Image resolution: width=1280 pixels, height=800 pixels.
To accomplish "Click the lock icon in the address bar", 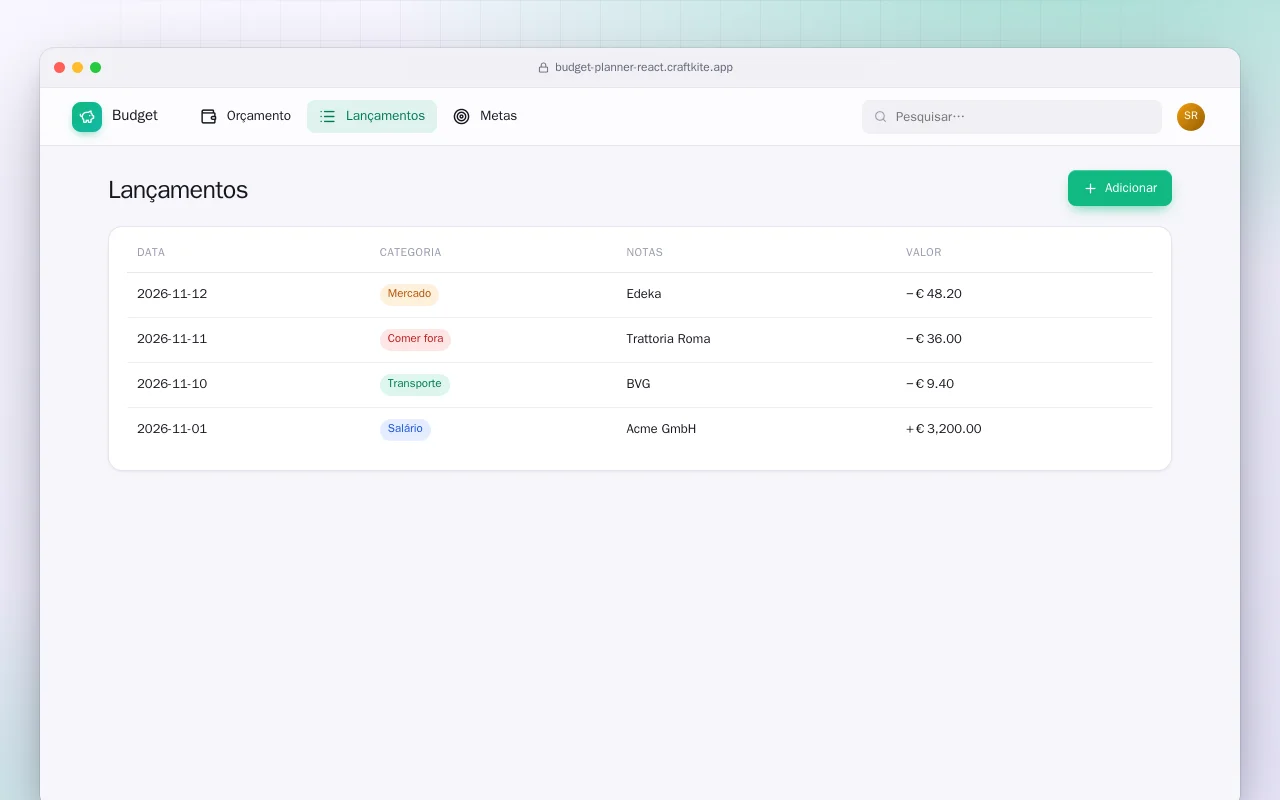I will click(x=544, y=68).
